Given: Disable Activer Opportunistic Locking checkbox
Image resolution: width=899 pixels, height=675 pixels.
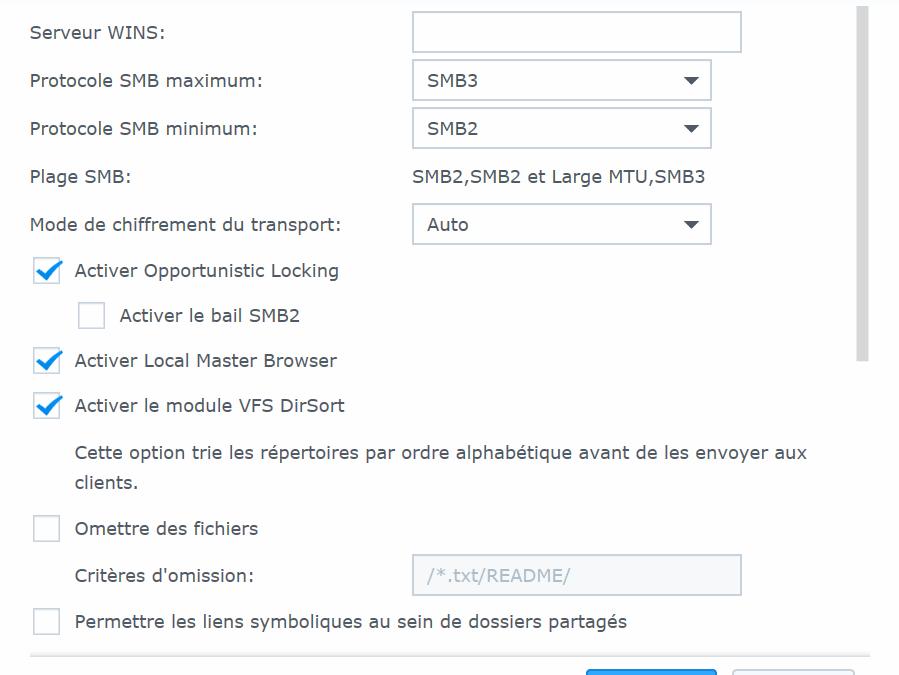Looking at the screenshot, I should (x=47, y=271).
